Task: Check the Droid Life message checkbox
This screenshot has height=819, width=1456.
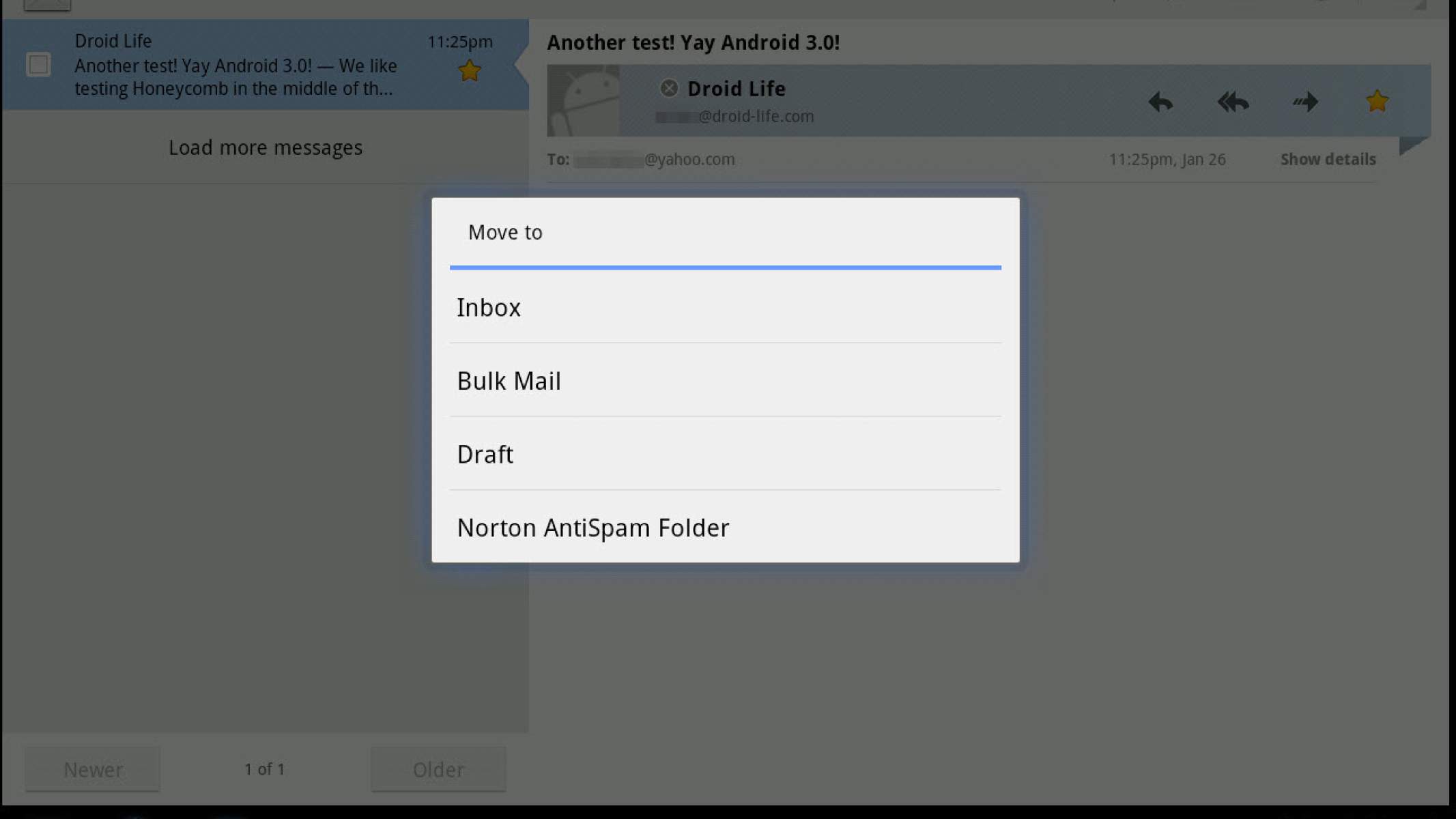Action: (38, 65)
